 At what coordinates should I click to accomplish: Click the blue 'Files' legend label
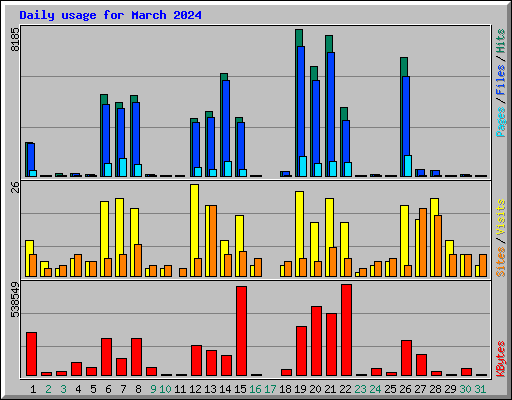(x=501, y=79)
